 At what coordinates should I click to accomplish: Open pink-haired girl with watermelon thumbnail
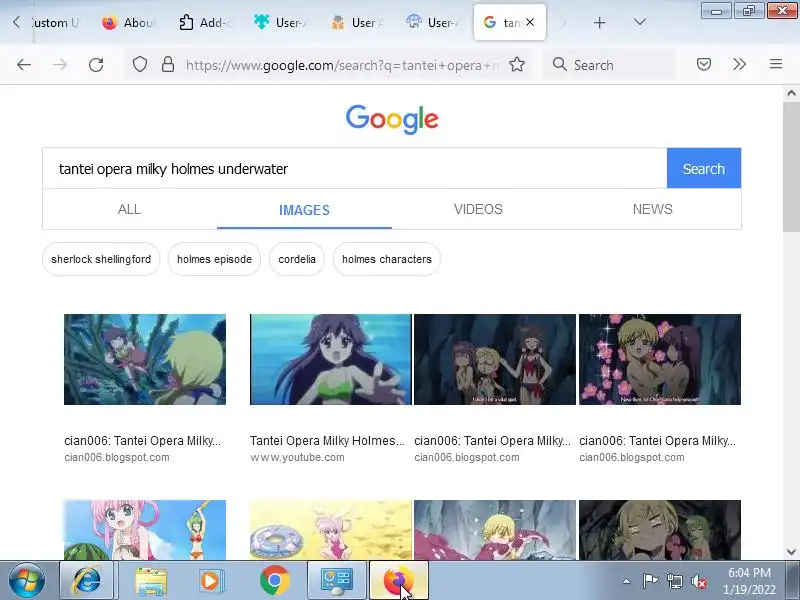[145, 530]
